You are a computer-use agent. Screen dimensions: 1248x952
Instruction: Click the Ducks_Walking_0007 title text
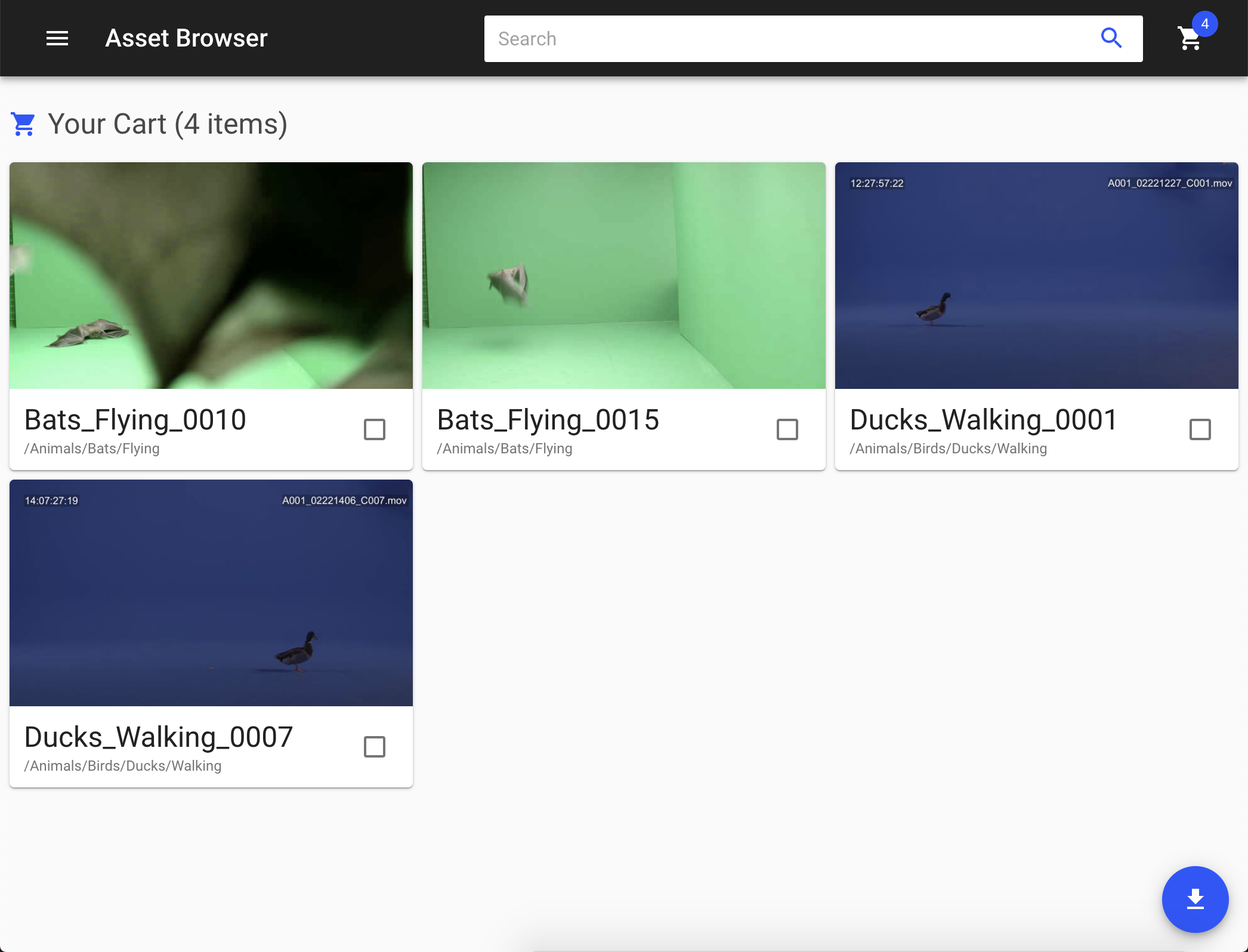tap(159, 737)
